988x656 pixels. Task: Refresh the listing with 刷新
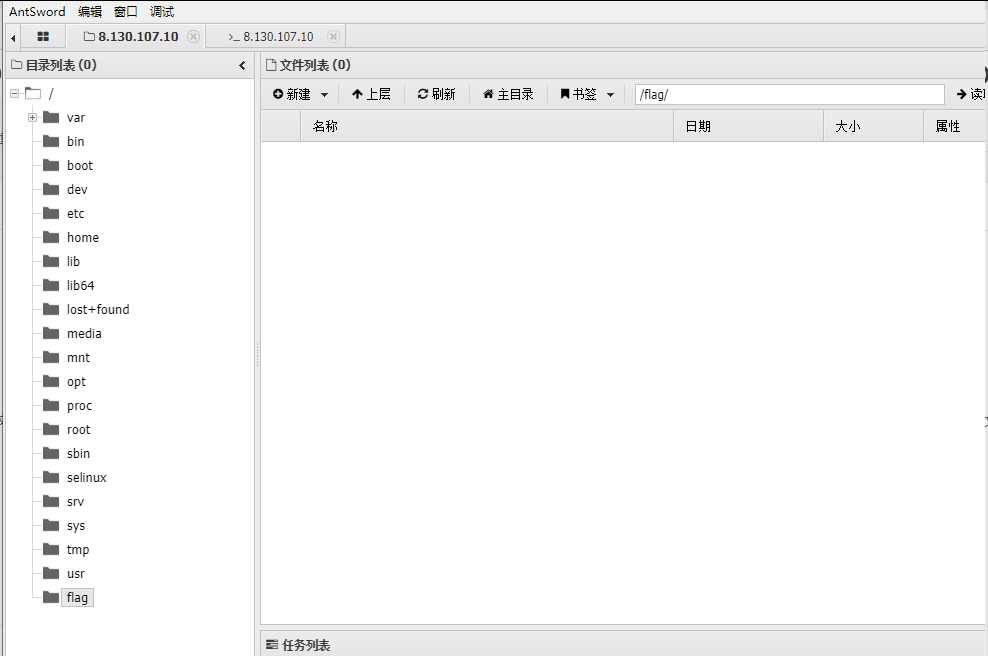click(x=436, y=95)
